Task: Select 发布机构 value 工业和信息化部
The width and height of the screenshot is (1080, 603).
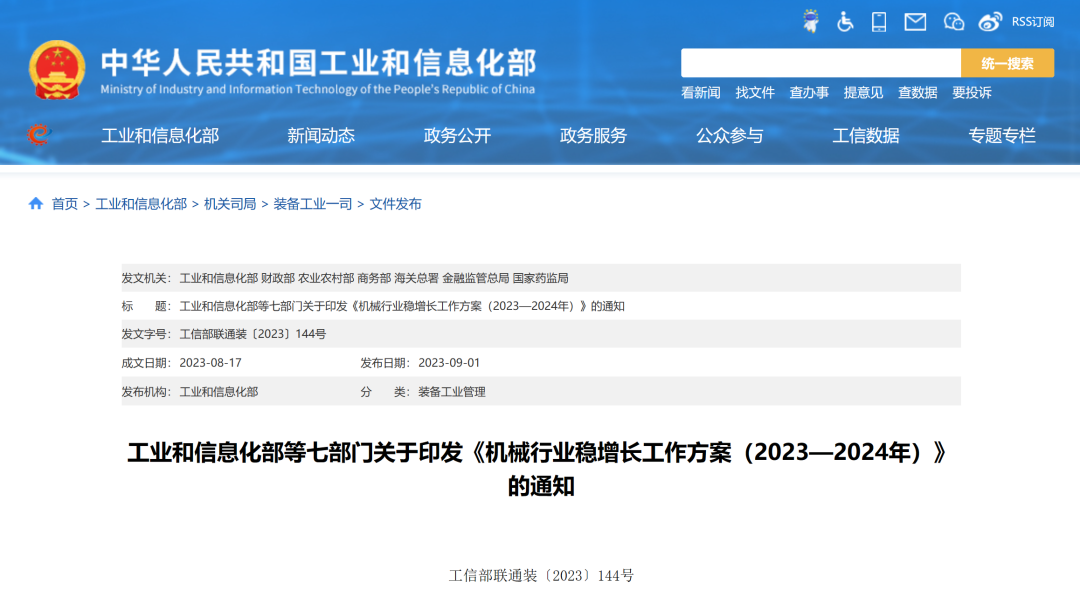Action: click(219, 391)
